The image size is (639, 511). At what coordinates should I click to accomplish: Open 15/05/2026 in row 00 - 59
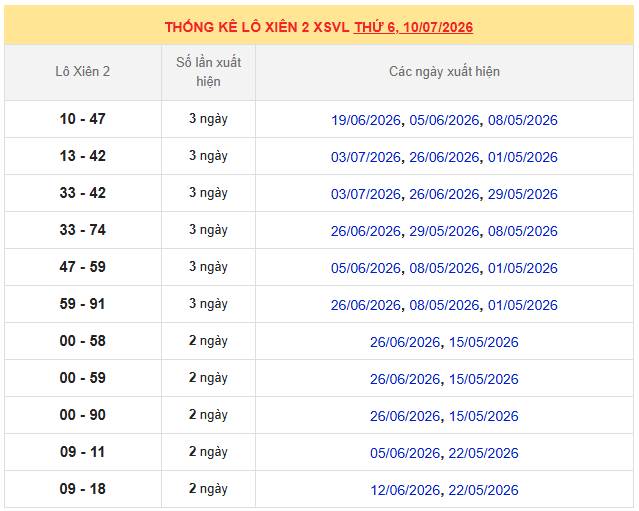(x=484, y=379)
